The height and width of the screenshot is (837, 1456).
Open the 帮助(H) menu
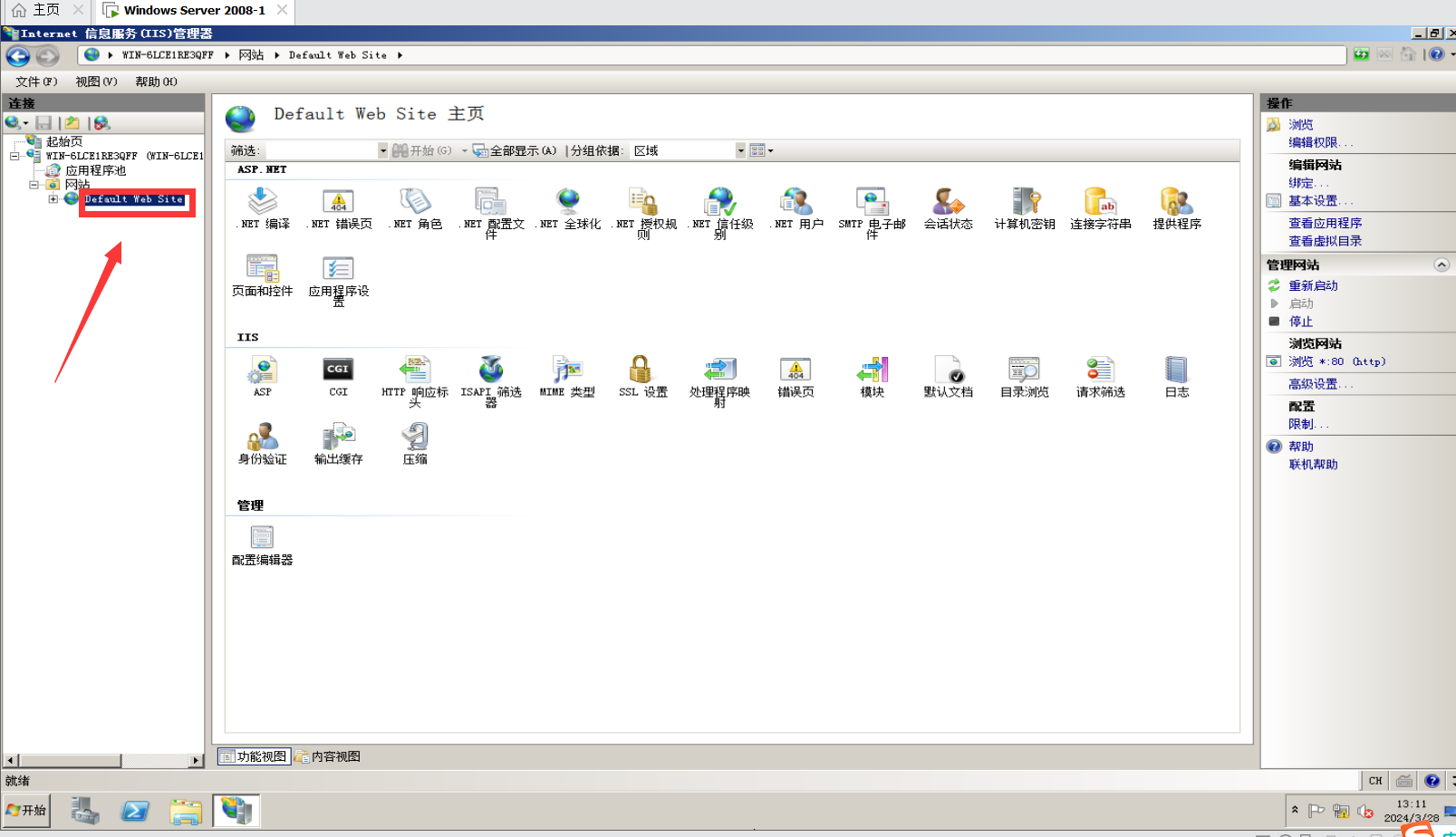156,82
